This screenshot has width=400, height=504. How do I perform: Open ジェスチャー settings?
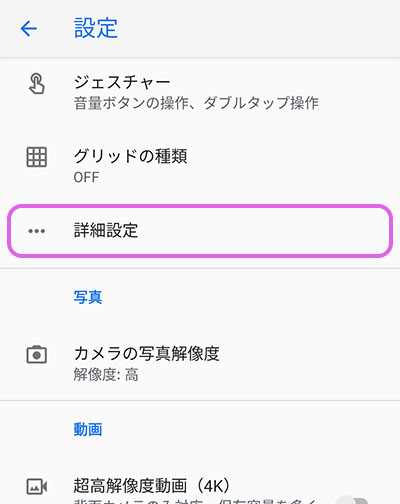(x=200, y=92)
